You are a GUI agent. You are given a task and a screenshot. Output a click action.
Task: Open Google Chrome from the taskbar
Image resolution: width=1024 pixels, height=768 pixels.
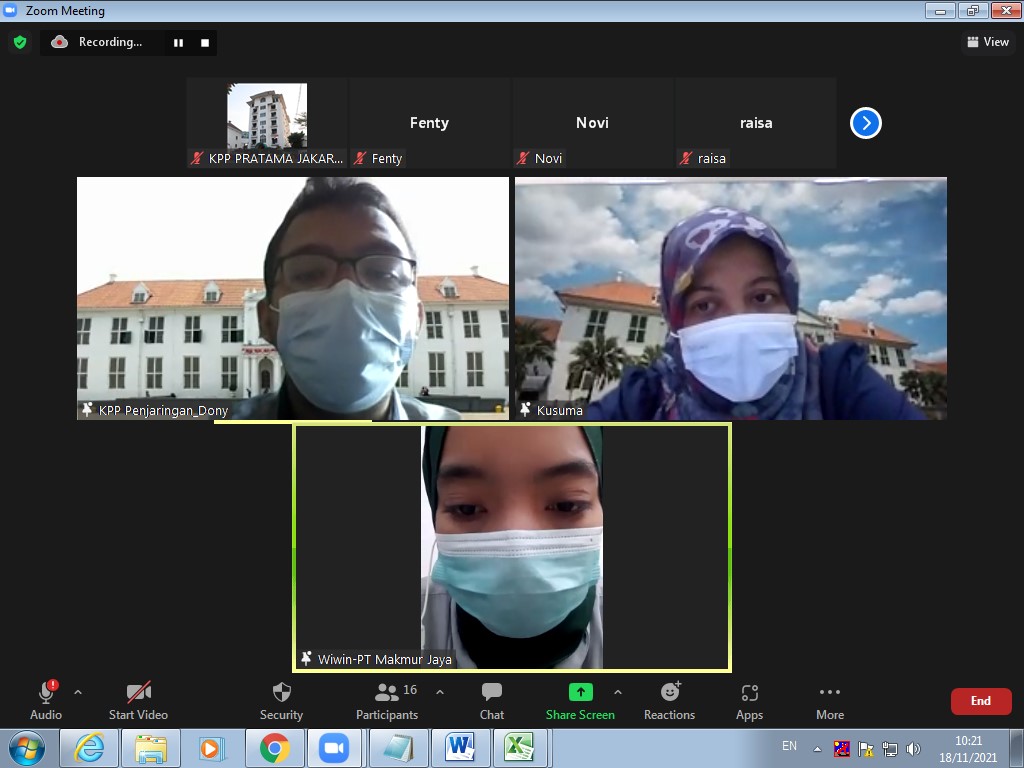click(x=274, y=748)
